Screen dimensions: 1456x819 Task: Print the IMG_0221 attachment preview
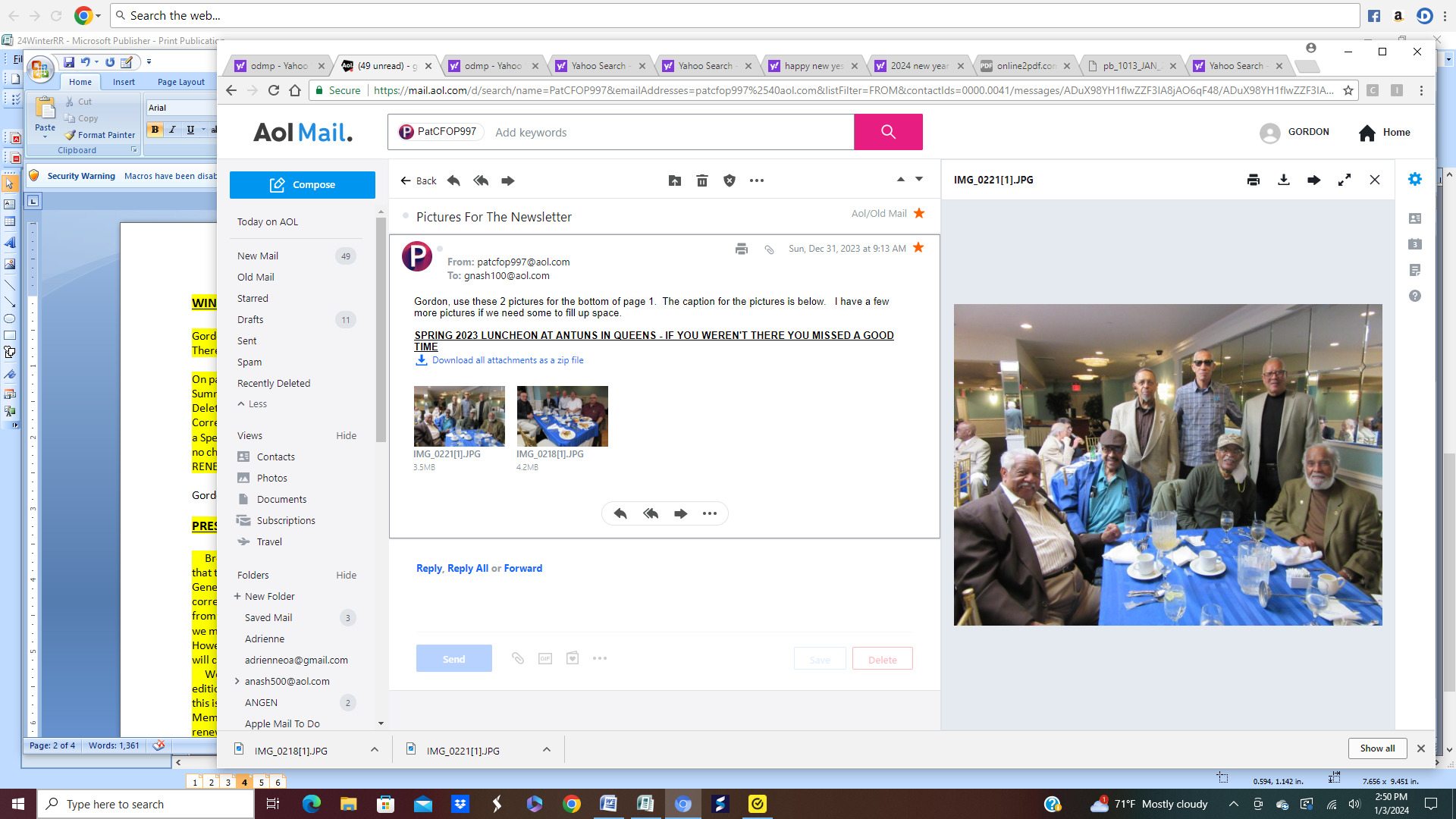click(1254, 180)
